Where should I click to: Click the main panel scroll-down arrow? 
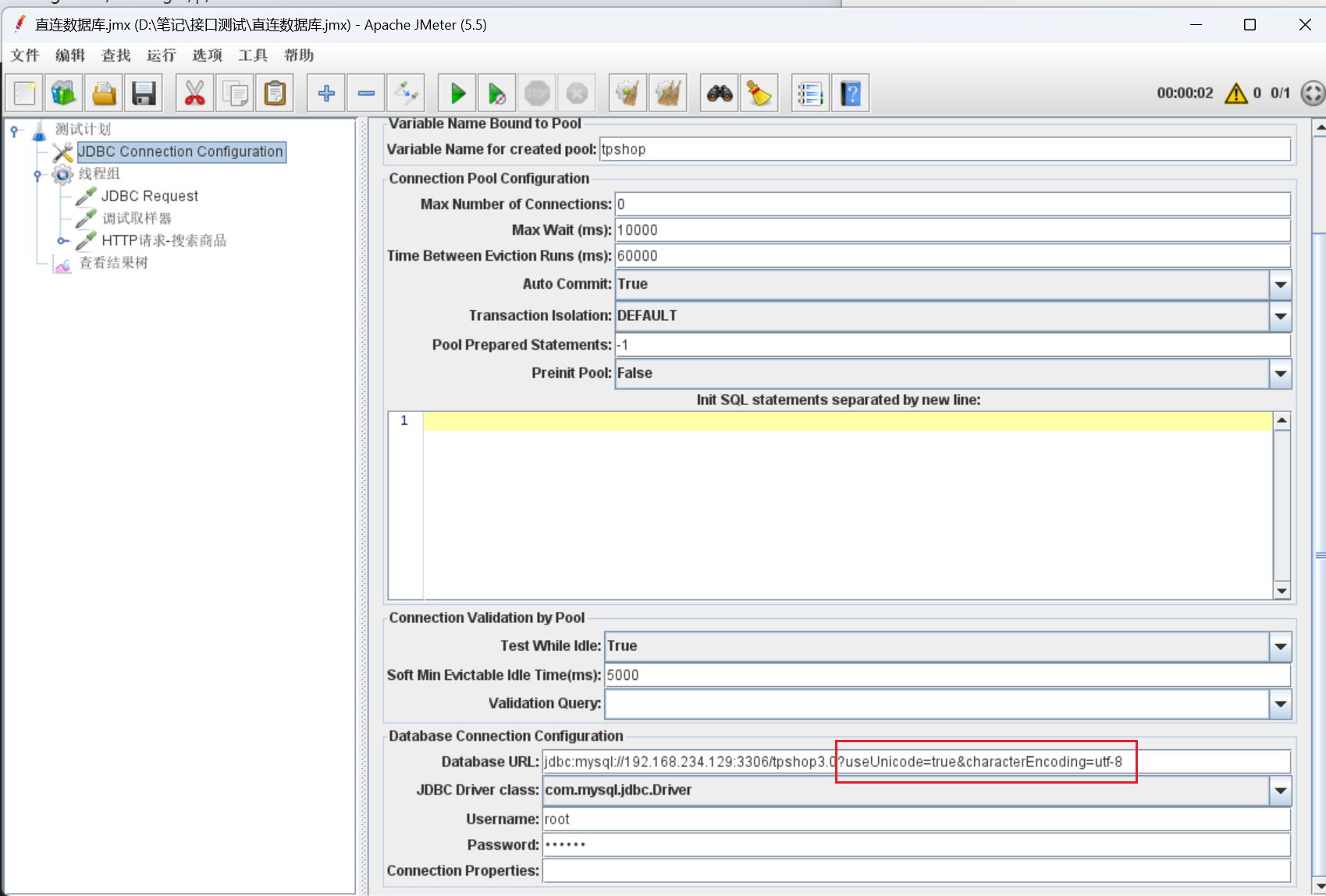coord(1320,887)
